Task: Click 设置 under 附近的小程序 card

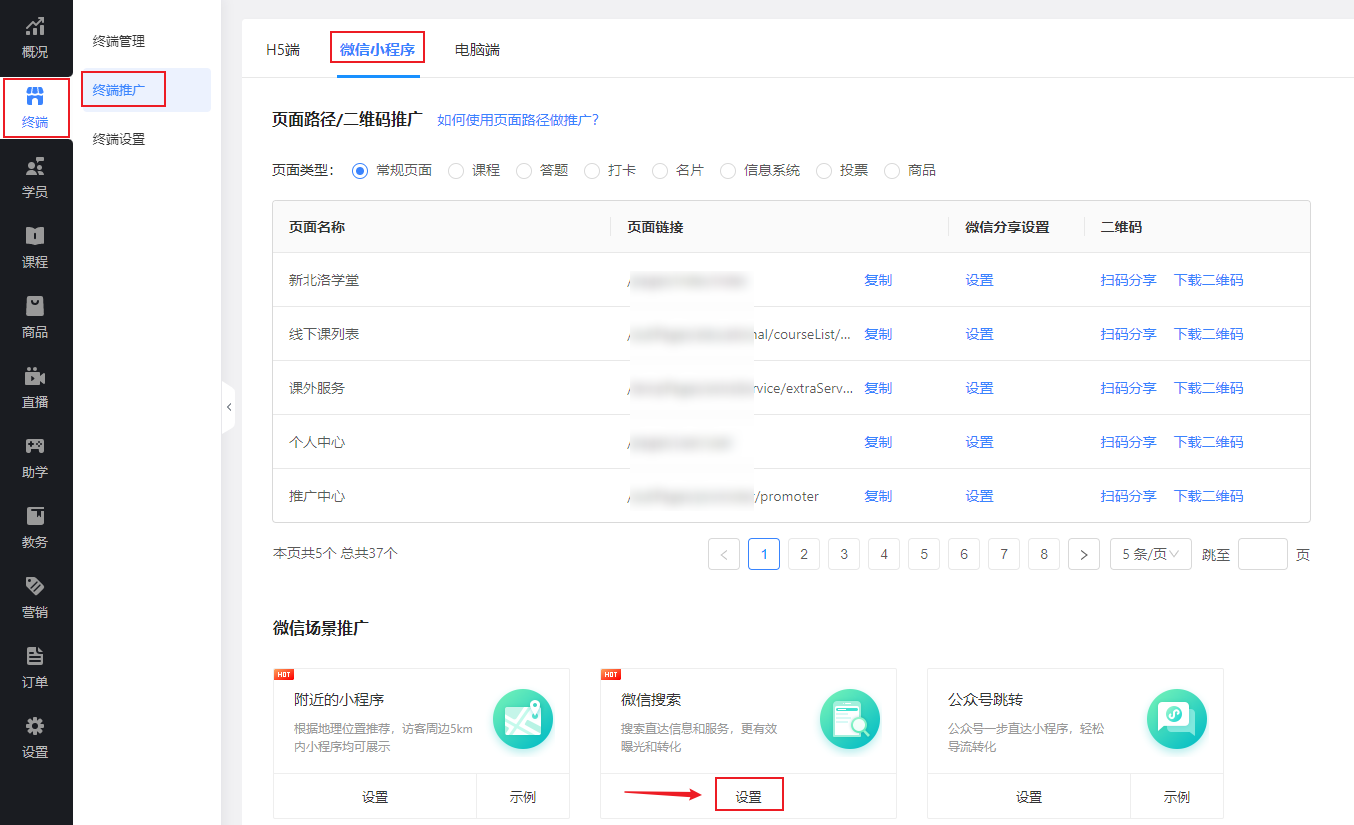Action: tap(375, 797)
